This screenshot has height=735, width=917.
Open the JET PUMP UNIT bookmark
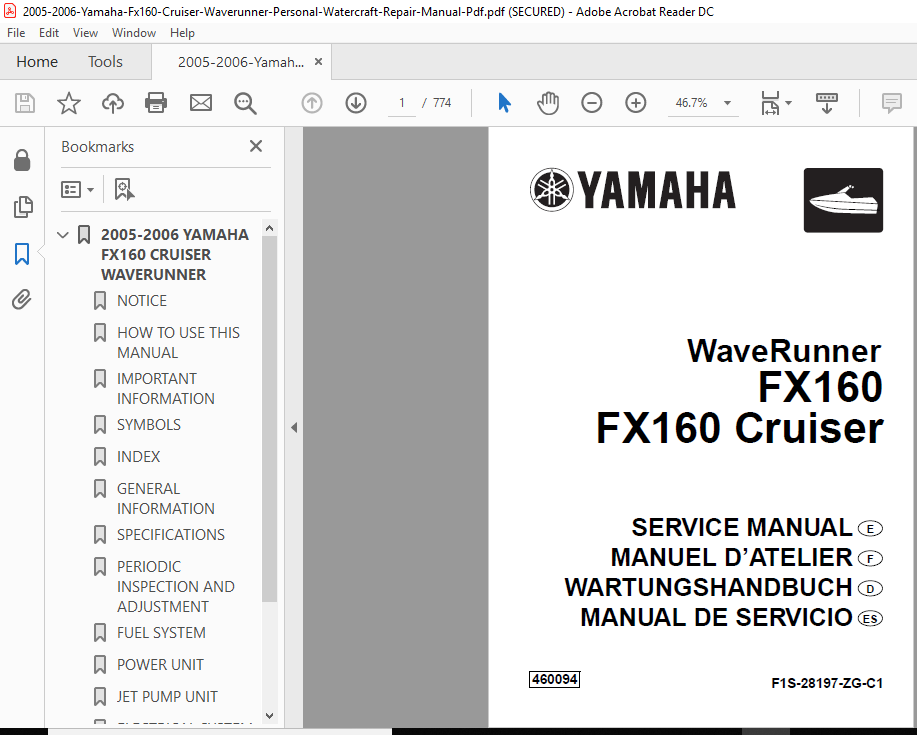(x=167, y=697)
